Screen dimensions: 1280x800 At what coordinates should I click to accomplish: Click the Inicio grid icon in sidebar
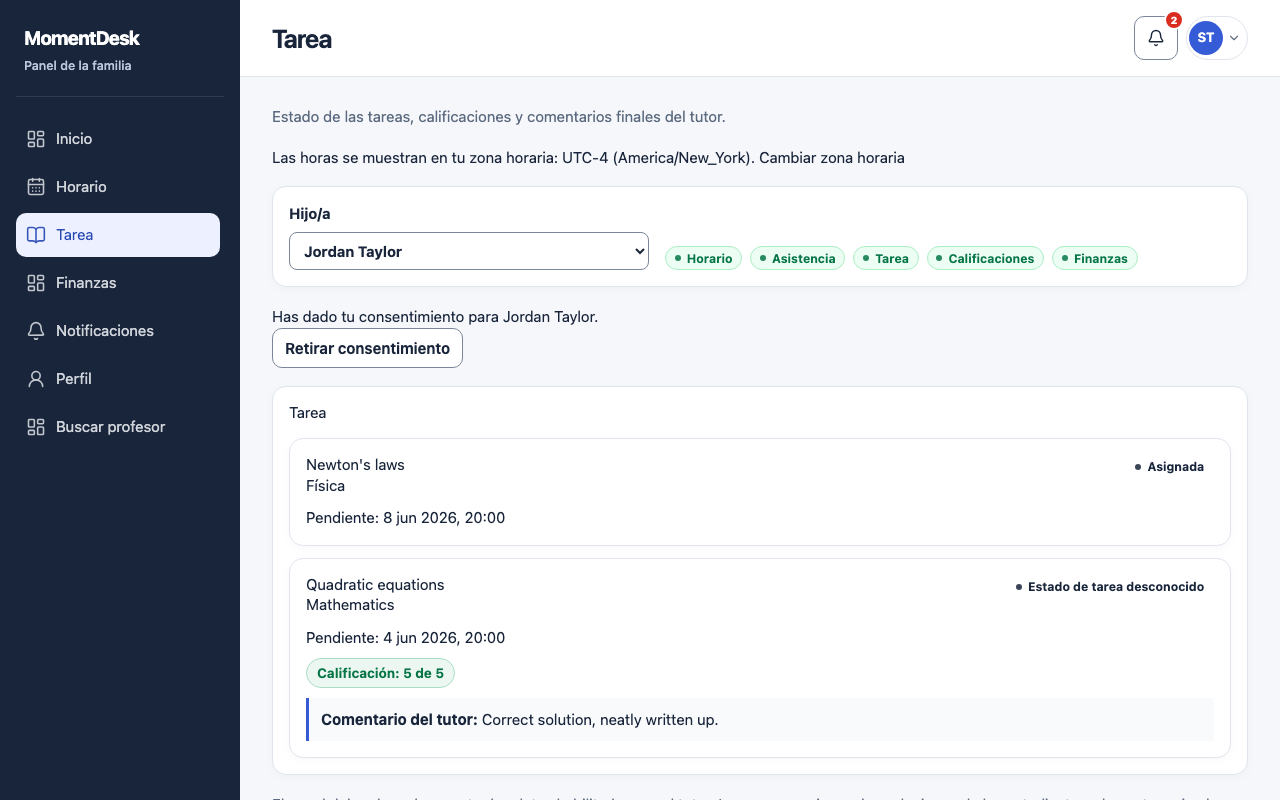(x=36, y=139)
